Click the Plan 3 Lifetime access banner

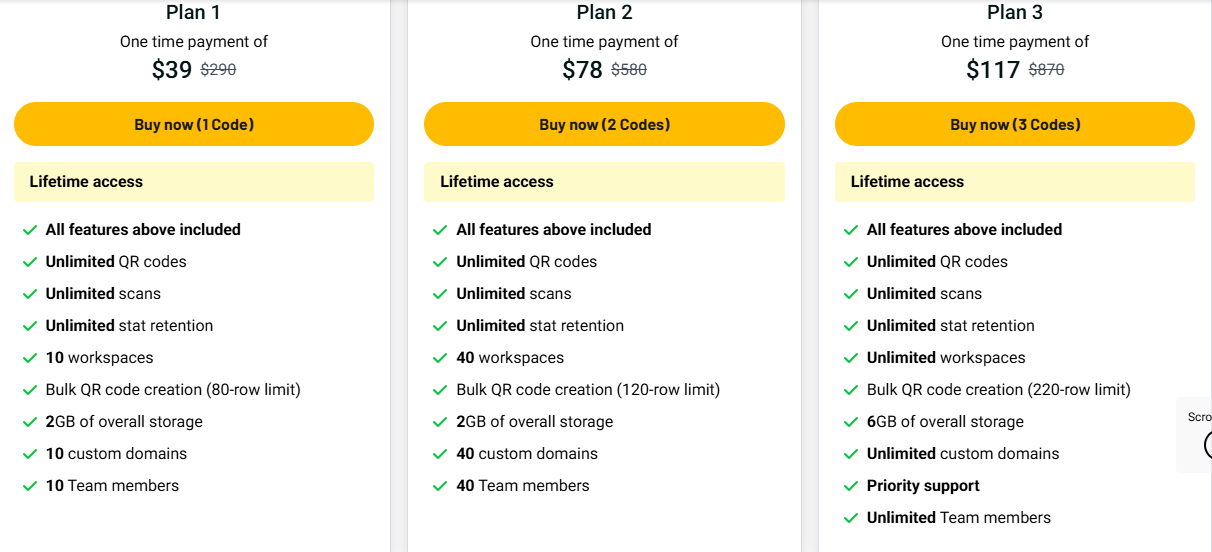[x=1014, y=182]
